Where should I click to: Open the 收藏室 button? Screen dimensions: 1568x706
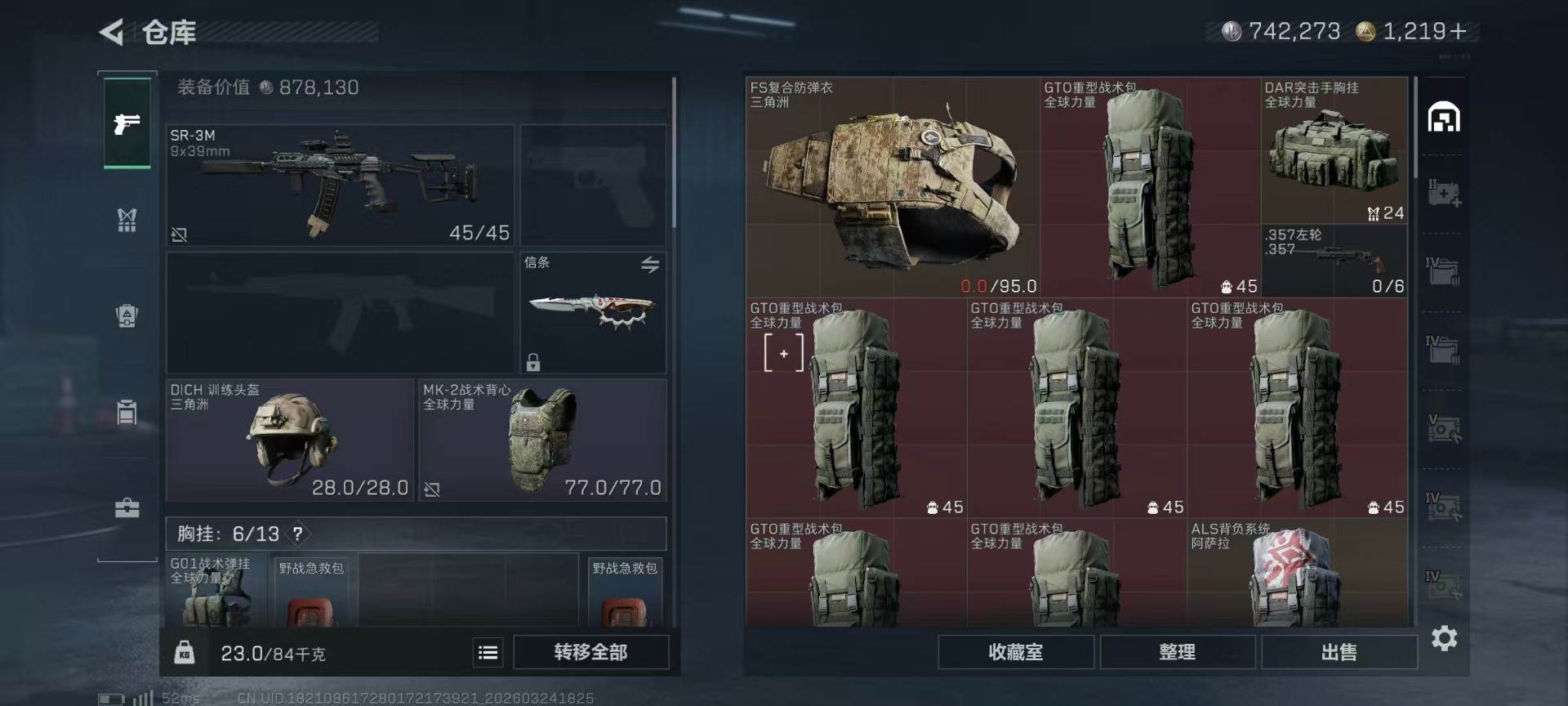[x=1015, y=652]
